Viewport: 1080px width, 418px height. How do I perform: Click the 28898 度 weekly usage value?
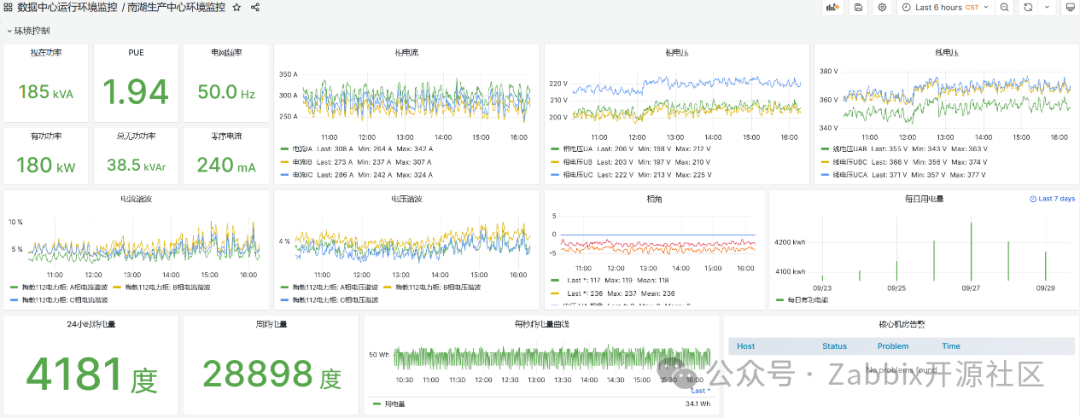[271, 374]
